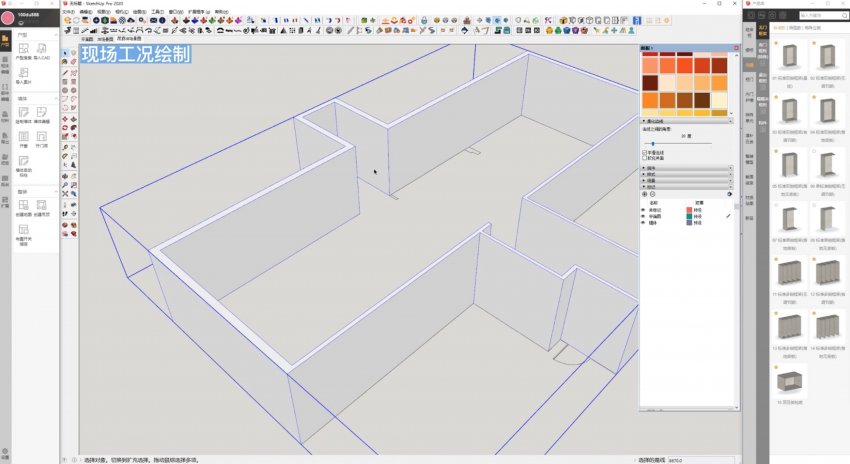850x464 pixels.
Task: Click the Zoom Extents tool
Action: [x=65, y=194]
